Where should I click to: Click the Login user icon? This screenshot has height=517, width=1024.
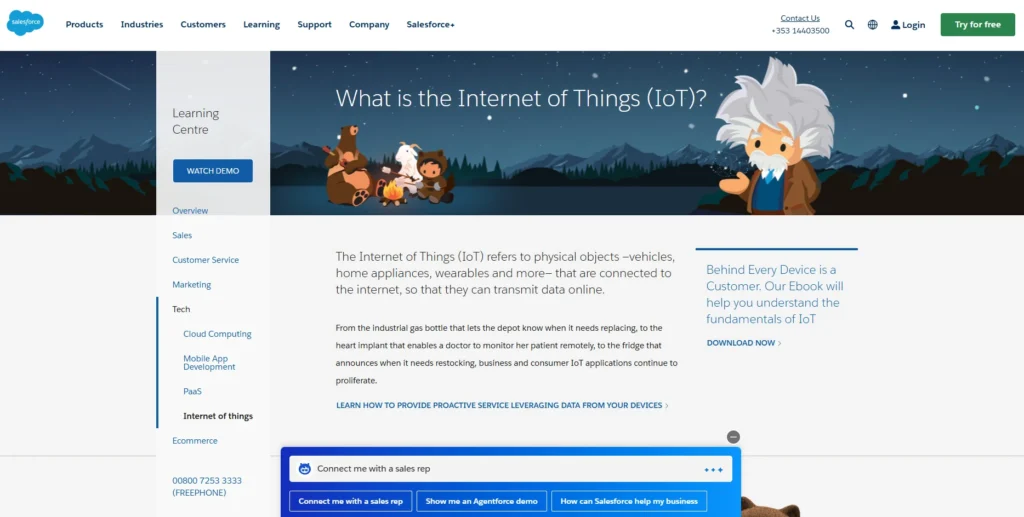tap(895, 25)
